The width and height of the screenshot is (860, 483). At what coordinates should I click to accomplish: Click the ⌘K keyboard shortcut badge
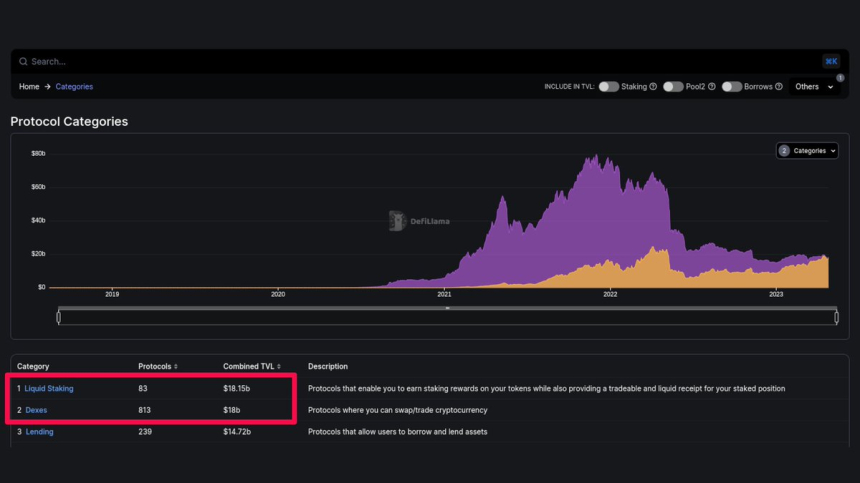pos(830,61)
